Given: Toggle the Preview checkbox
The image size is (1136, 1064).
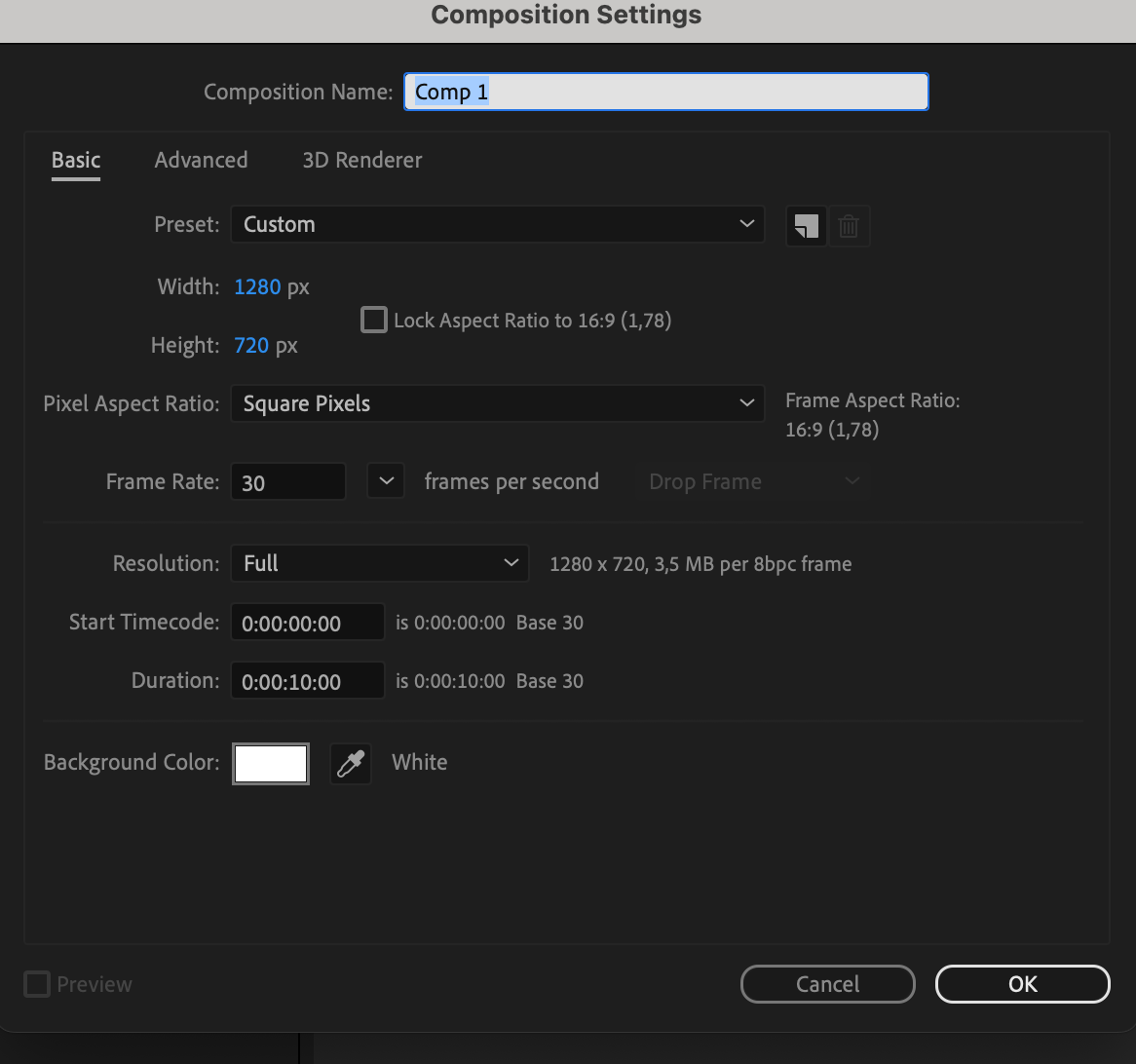Looking at the screenshot, I should (36, 984).
